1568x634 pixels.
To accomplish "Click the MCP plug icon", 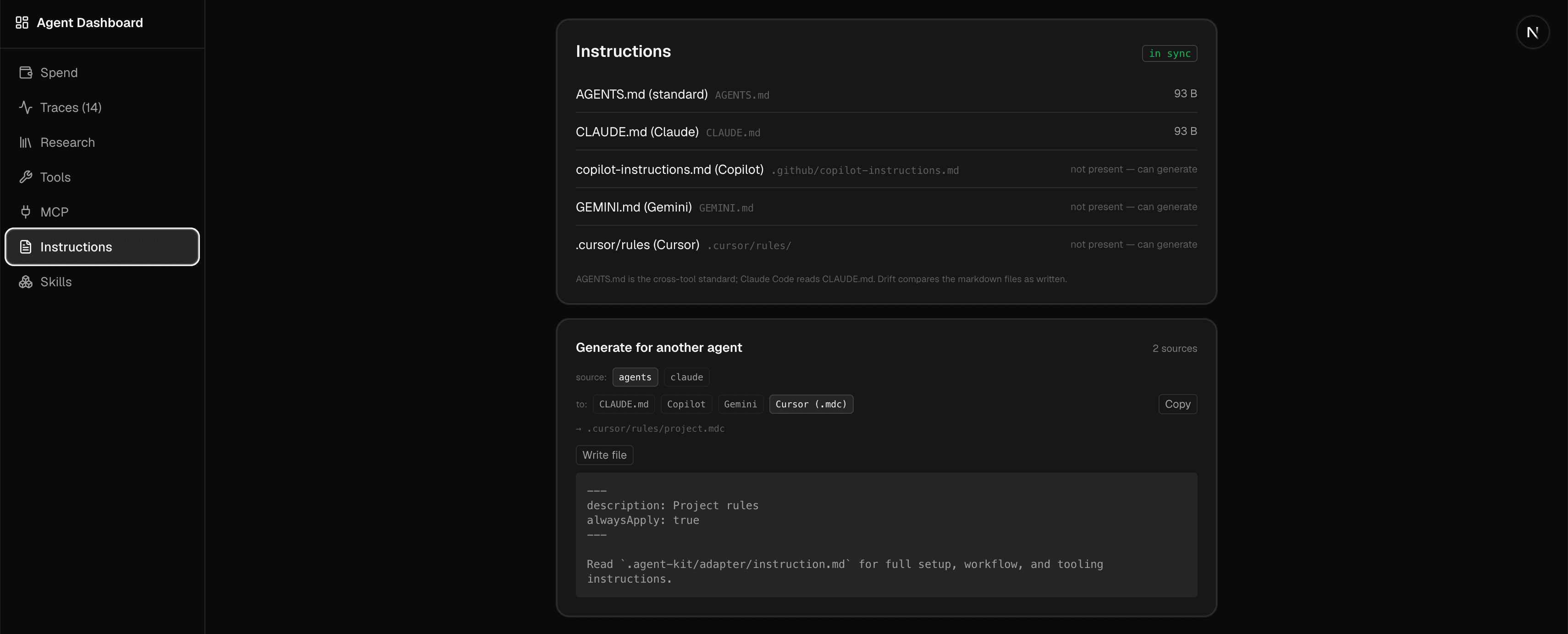I will (26, 212).
